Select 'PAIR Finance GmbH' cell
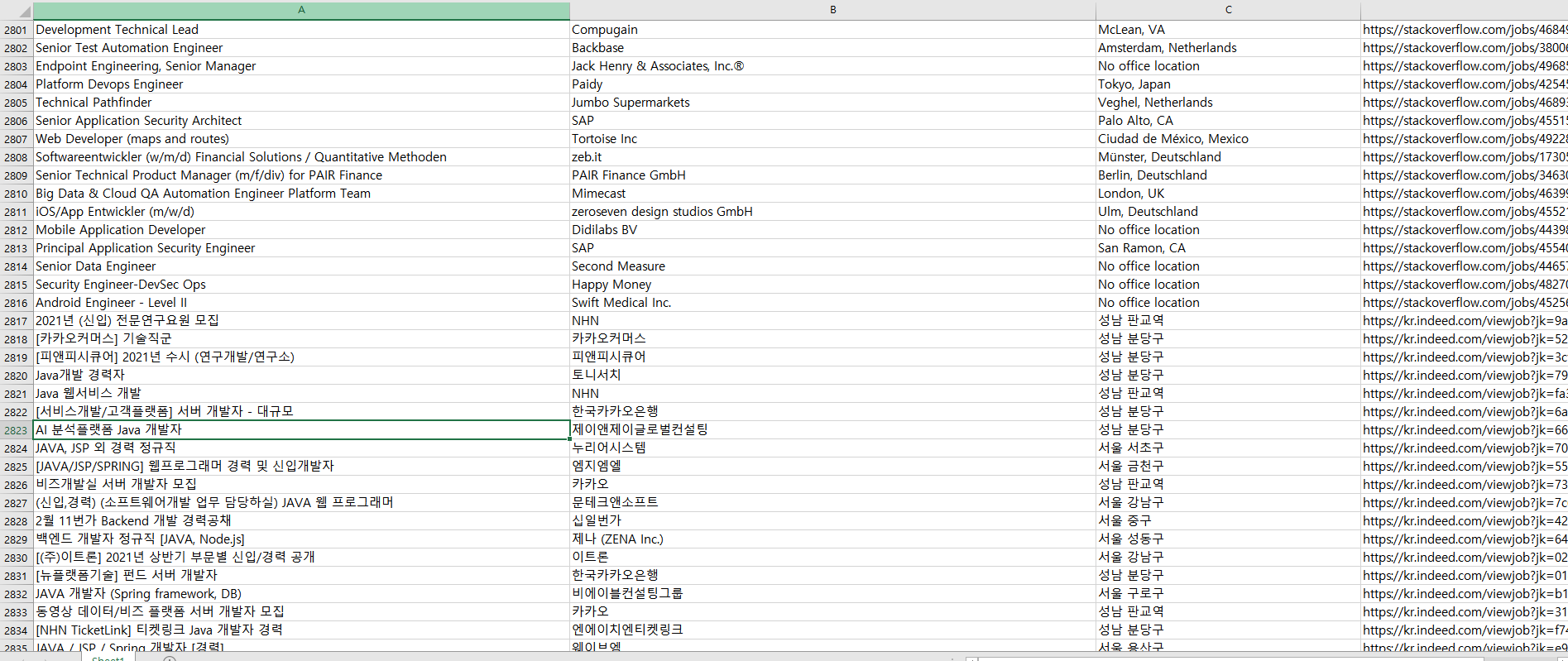The width and height of the screenshot is (1568, 661). tap(832, 175)
